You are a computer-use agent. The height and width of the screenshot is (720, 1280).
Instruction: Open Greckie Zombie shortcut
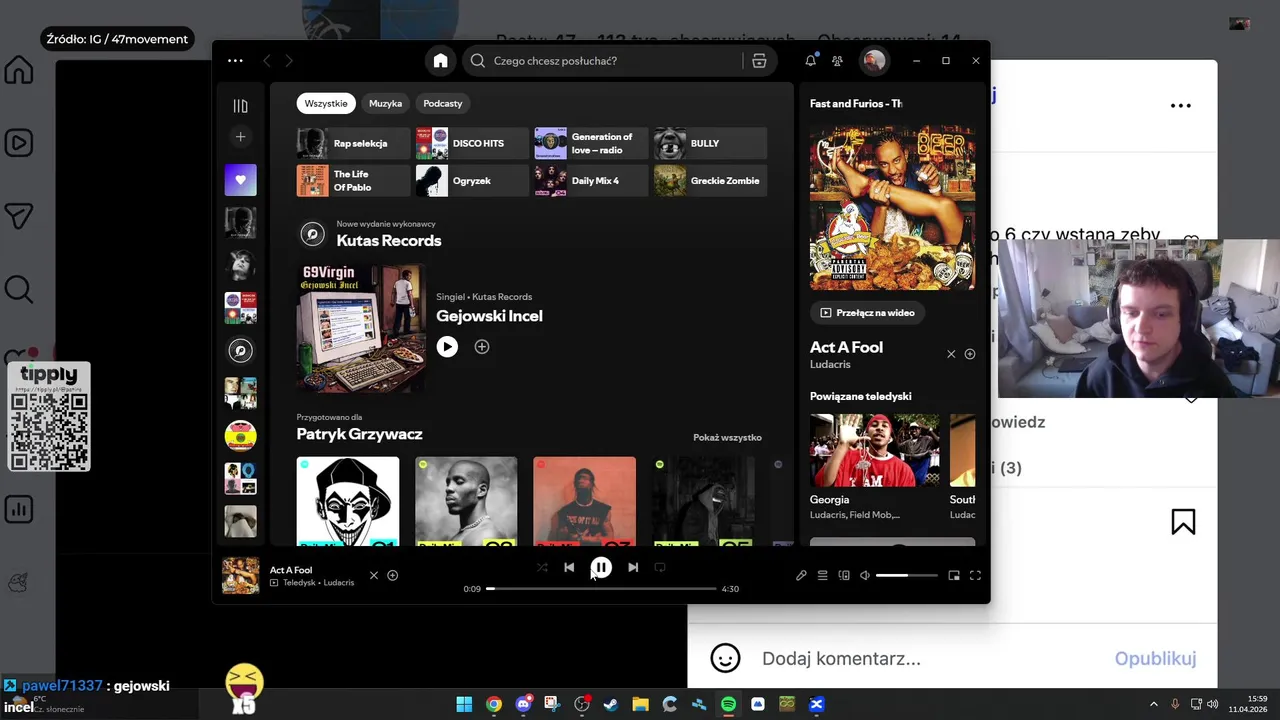(710, 181)
